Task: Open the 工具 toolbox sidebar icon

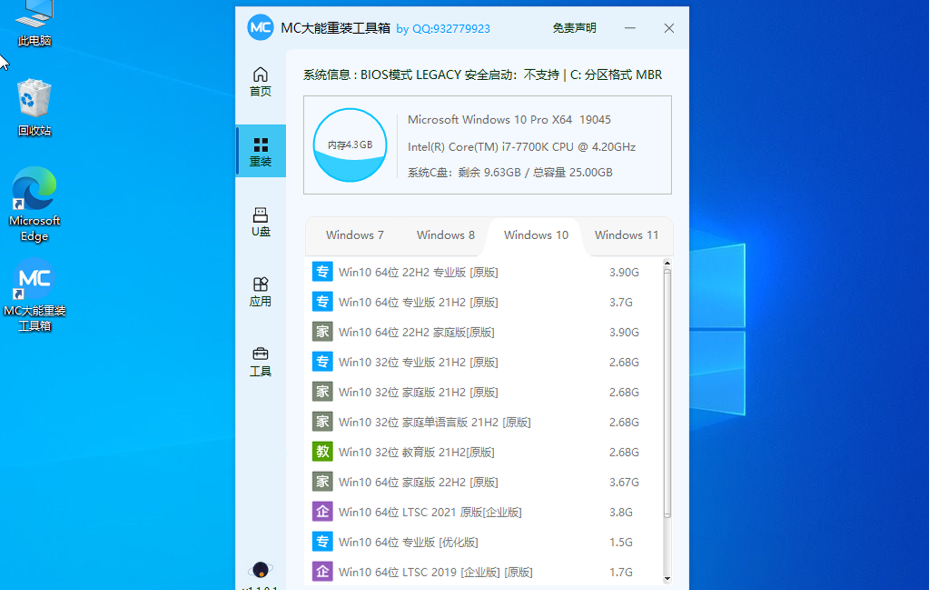Action: 260,362
